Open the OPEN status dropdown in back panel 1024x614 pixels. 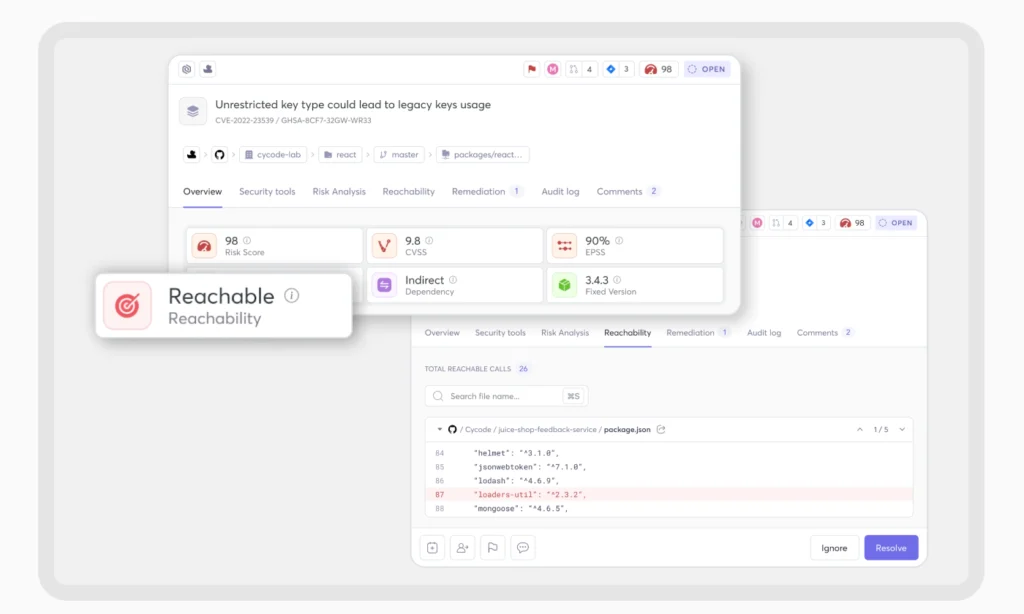click(897, 223)
